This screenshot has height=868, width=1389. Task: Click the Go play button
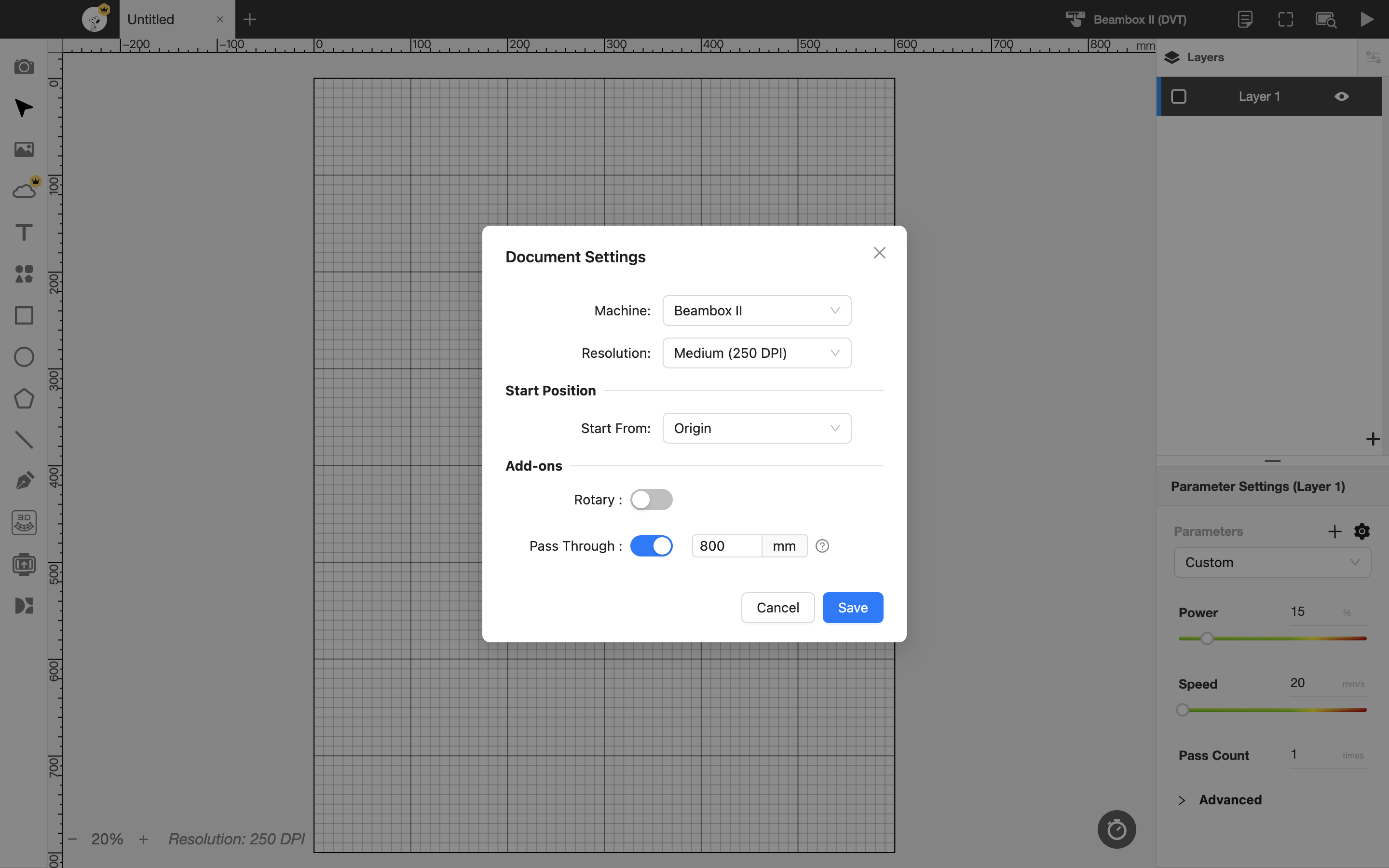click(1367, 19)
